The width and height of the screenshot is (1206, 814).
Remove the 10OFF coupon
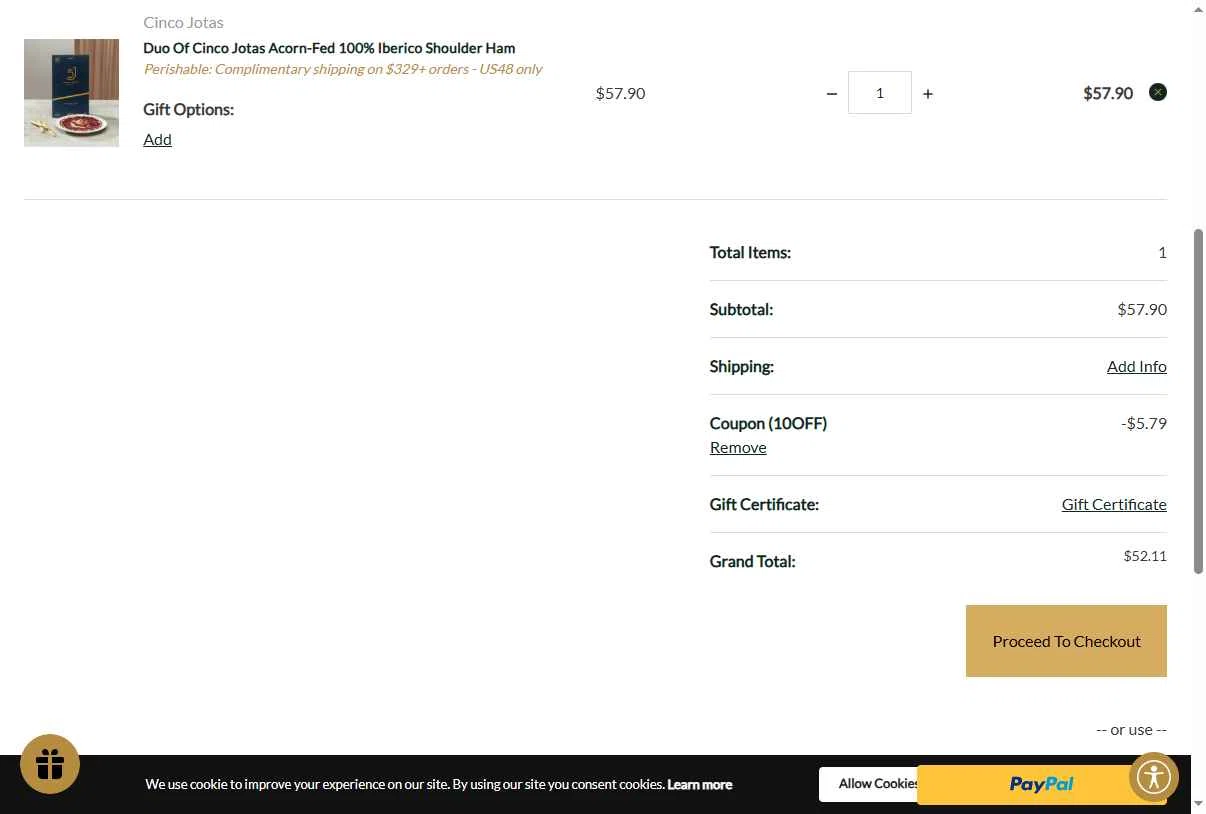pos(738,447)
